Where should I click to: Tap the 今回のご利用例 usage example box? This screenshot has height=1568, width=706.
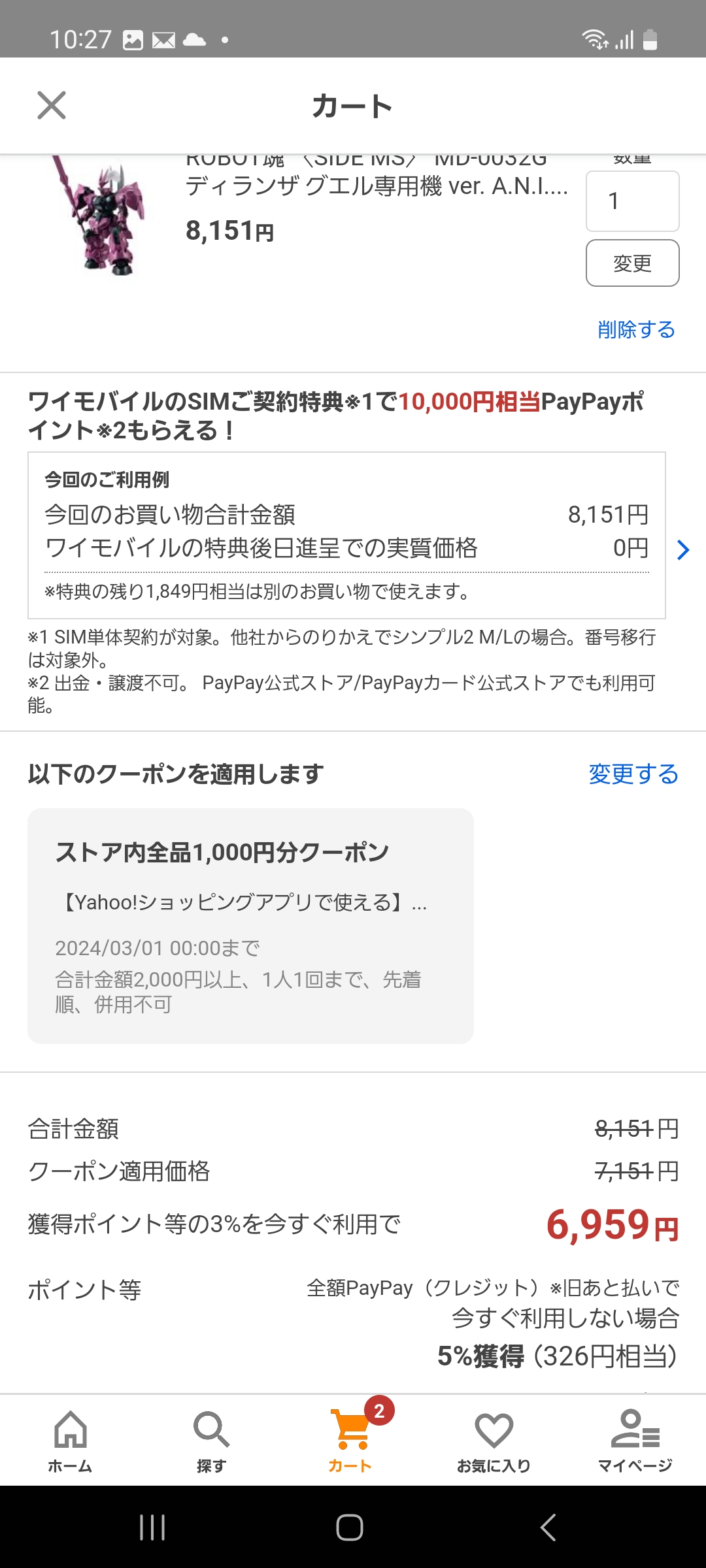pyautogui.click(x=346, y=535)
